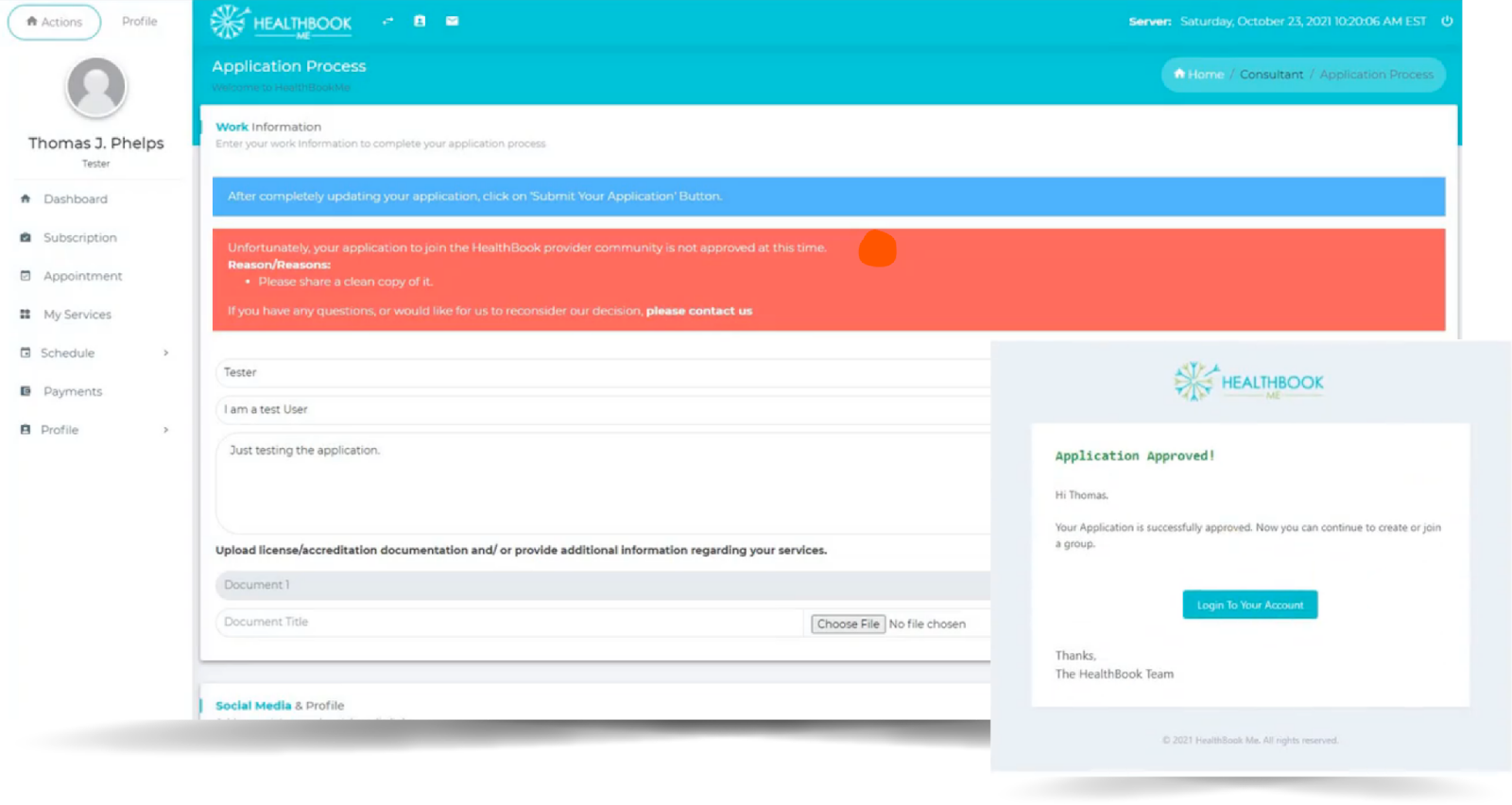Click Login To Your Account button
Viewport: 1512px width, 805px height.
1249,605
